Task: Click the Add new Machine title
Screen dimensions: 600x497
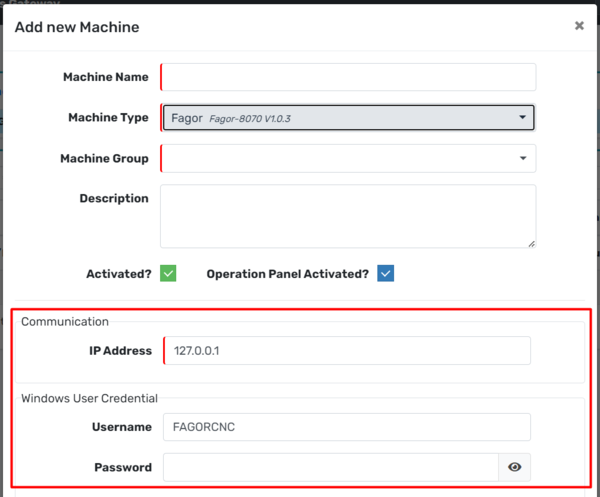Action: [77, 27]
